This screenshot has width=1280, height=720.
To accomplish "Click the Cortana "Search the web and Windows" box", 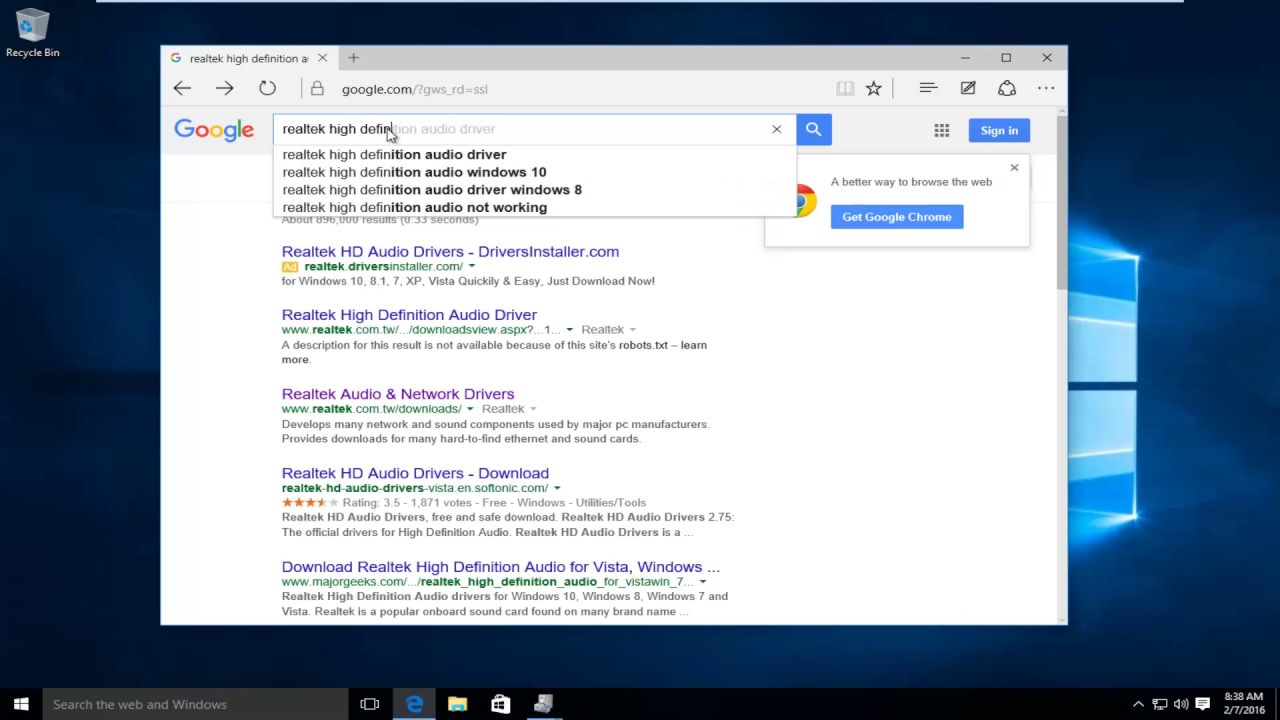I will (195, 704).
